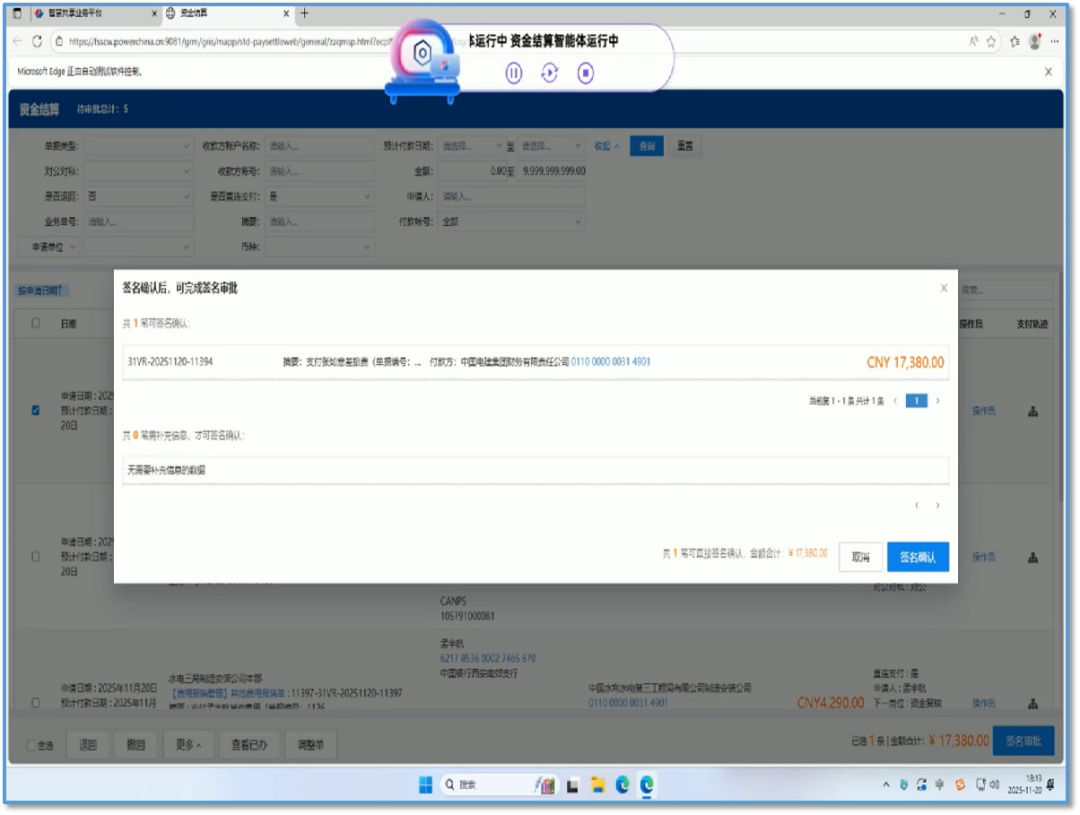Open the 是否退回 dropdown
This screenshot has width=1080, height=815.
coord(138,196)
